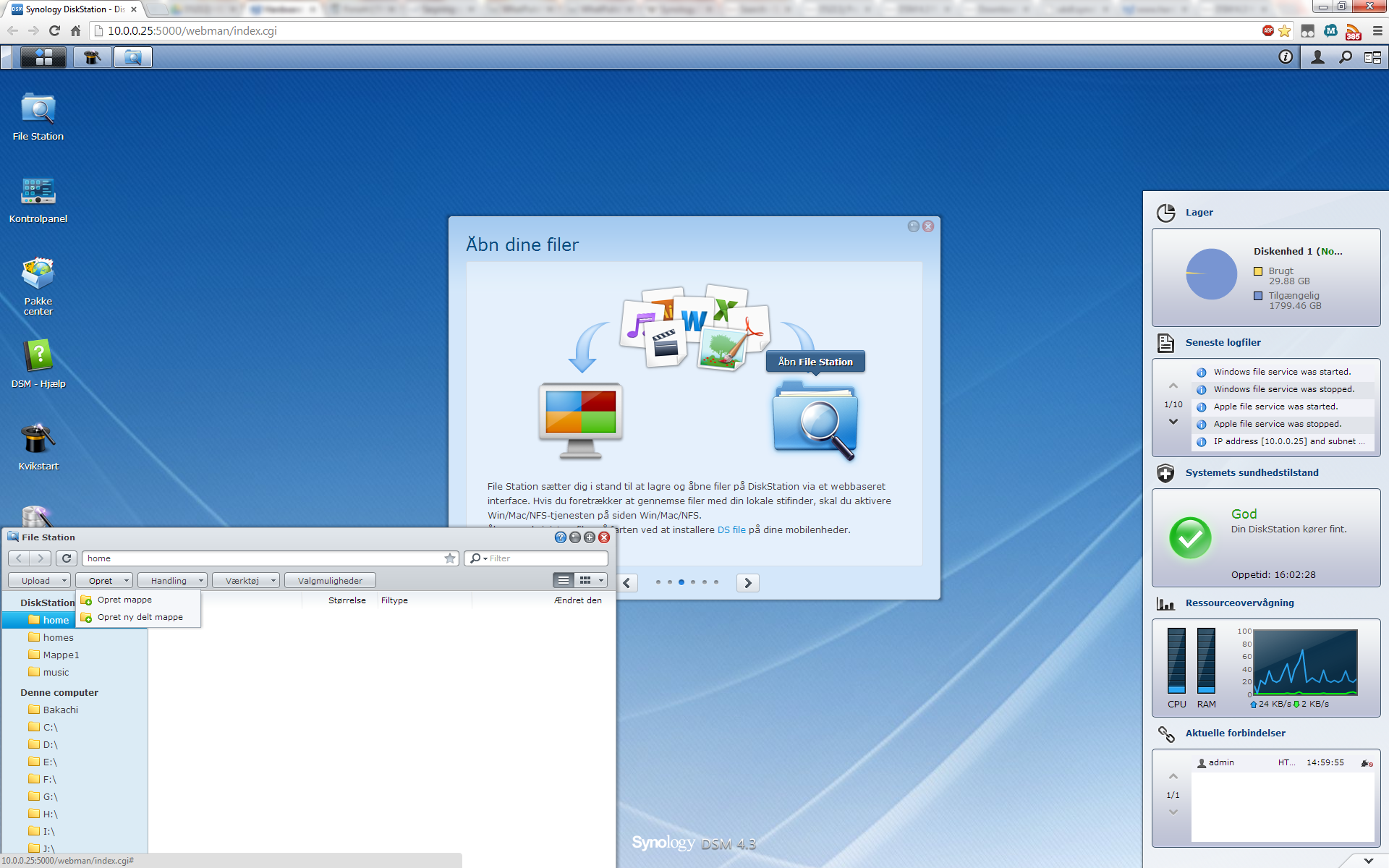Image resolution: width=1389 pixels, height=868 pixels.
Task: Open the Opret dropdown button
Action: click(x=104, y=580)
